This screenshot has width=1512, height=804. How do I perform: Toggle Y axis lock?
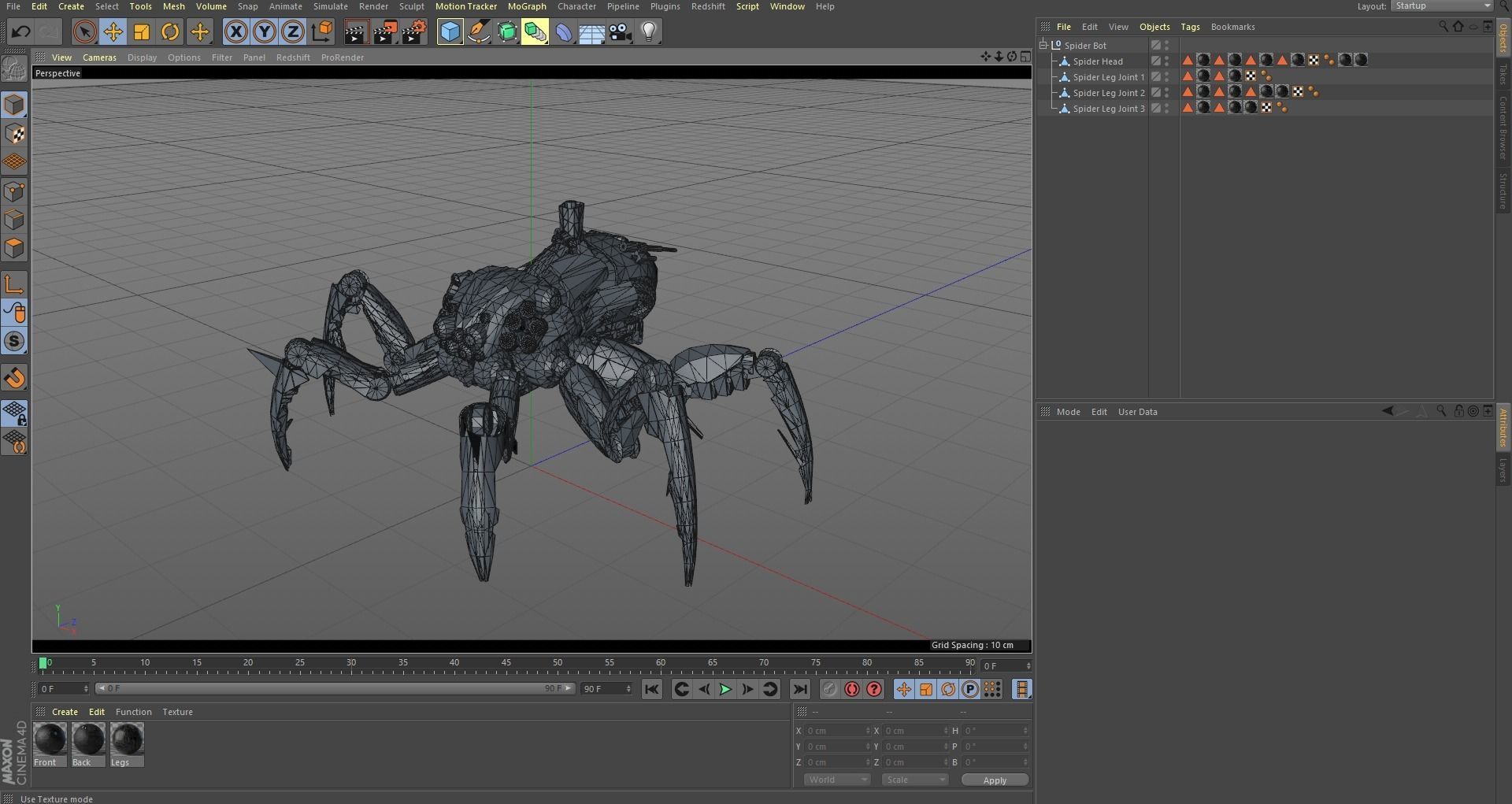(265, 32)
